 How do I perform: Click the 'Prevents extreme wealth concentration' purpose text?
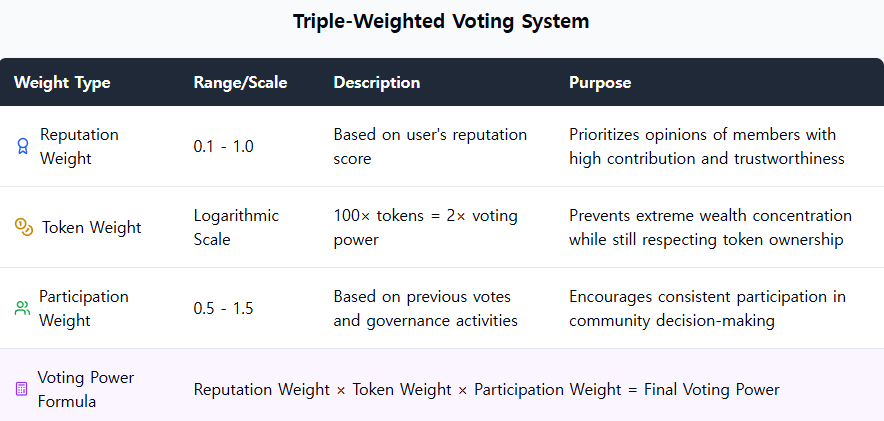(710, 215)
